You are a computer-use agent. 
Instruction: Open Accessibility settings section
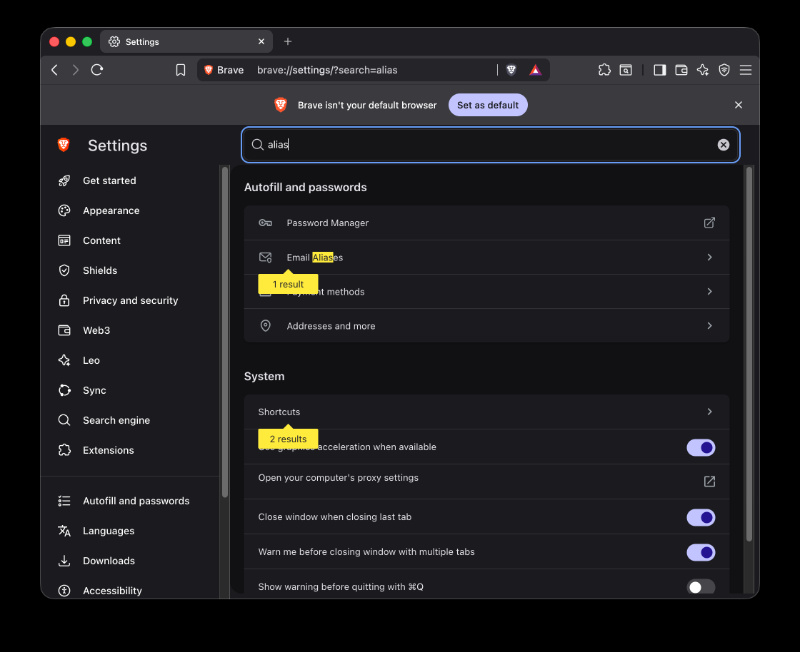(112, 591)
